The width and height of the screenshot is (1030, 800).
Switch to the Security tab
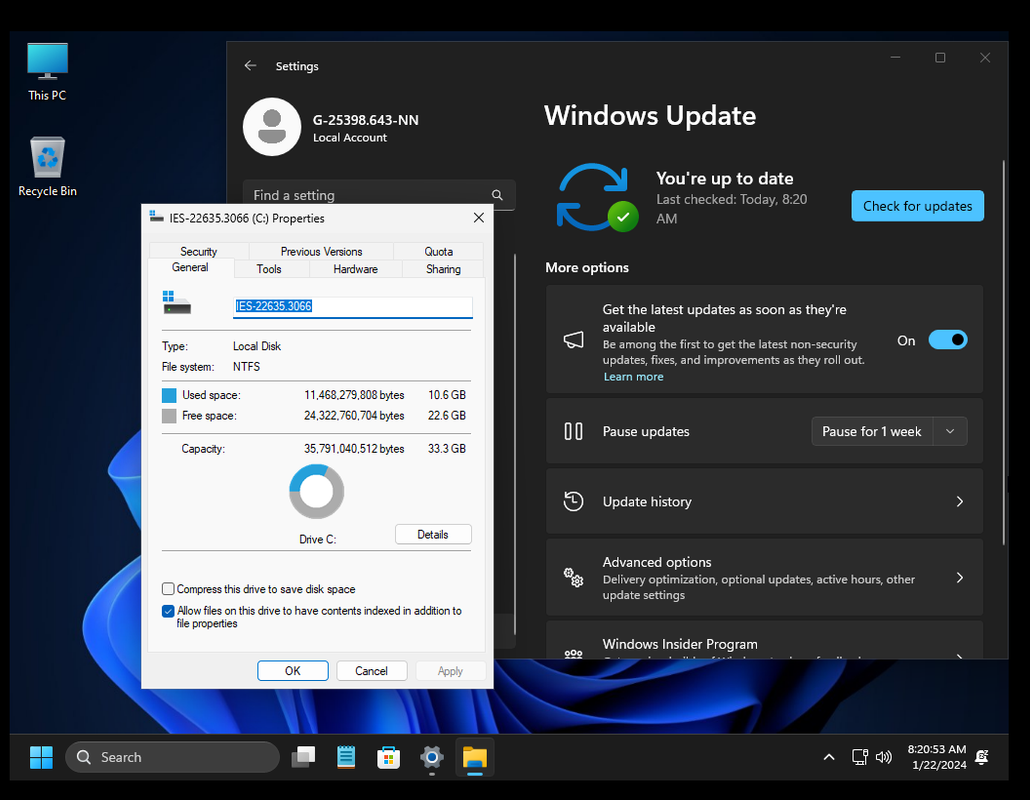click(x=198, y=251)
